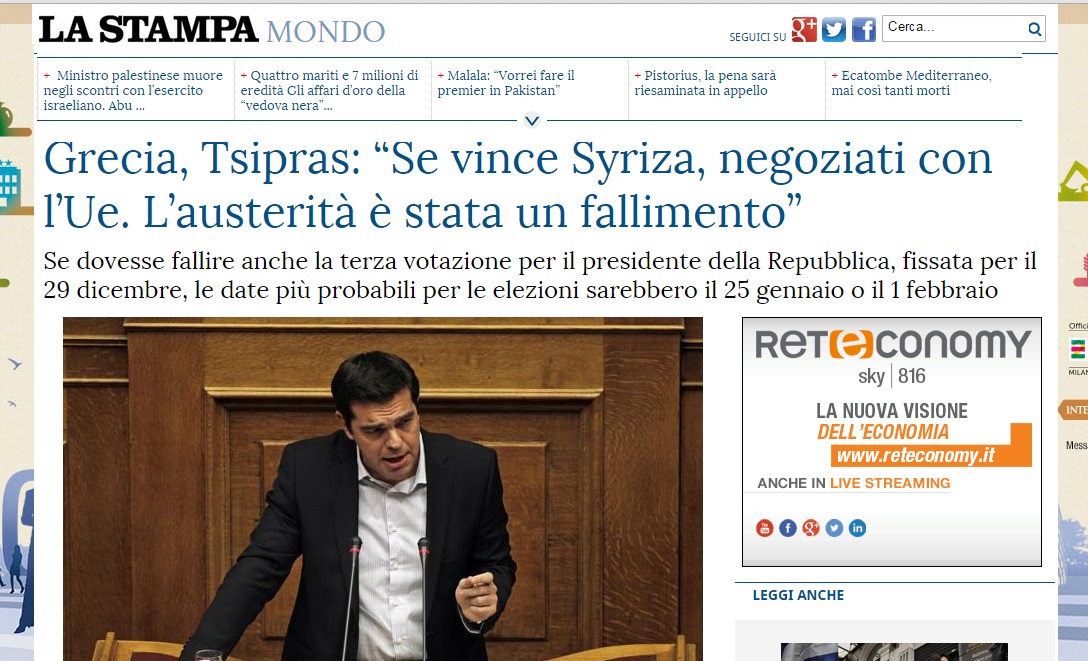Click the search magnifier icon
This screenshot has height=661, width=1088.
pyautogui.click(x=1035, y=28)
